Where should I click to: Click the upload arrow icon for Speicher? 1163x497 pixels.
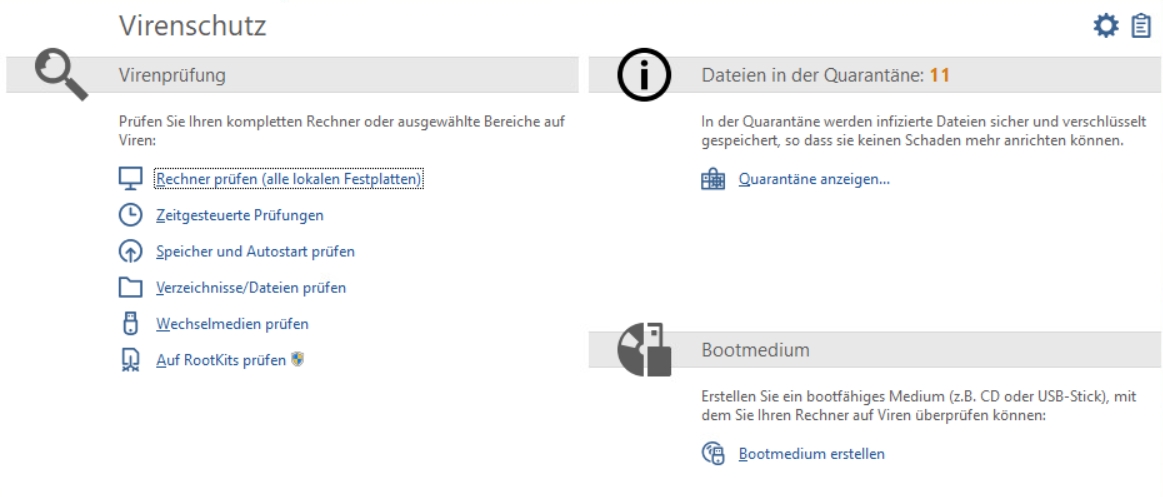(130, 251)
